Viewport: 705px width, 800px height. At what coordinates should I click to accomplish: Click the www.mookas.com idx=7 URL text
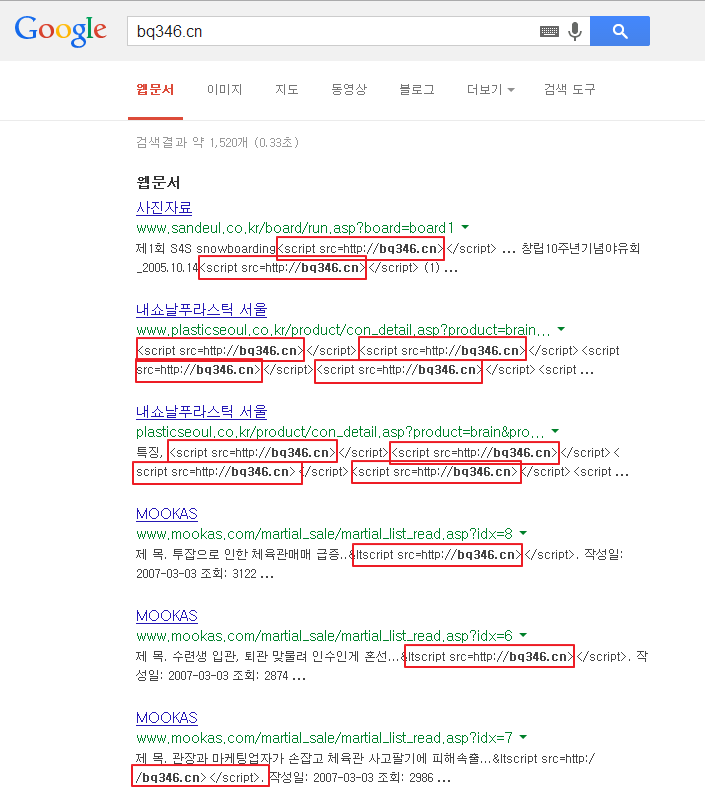tap(324, 738)
